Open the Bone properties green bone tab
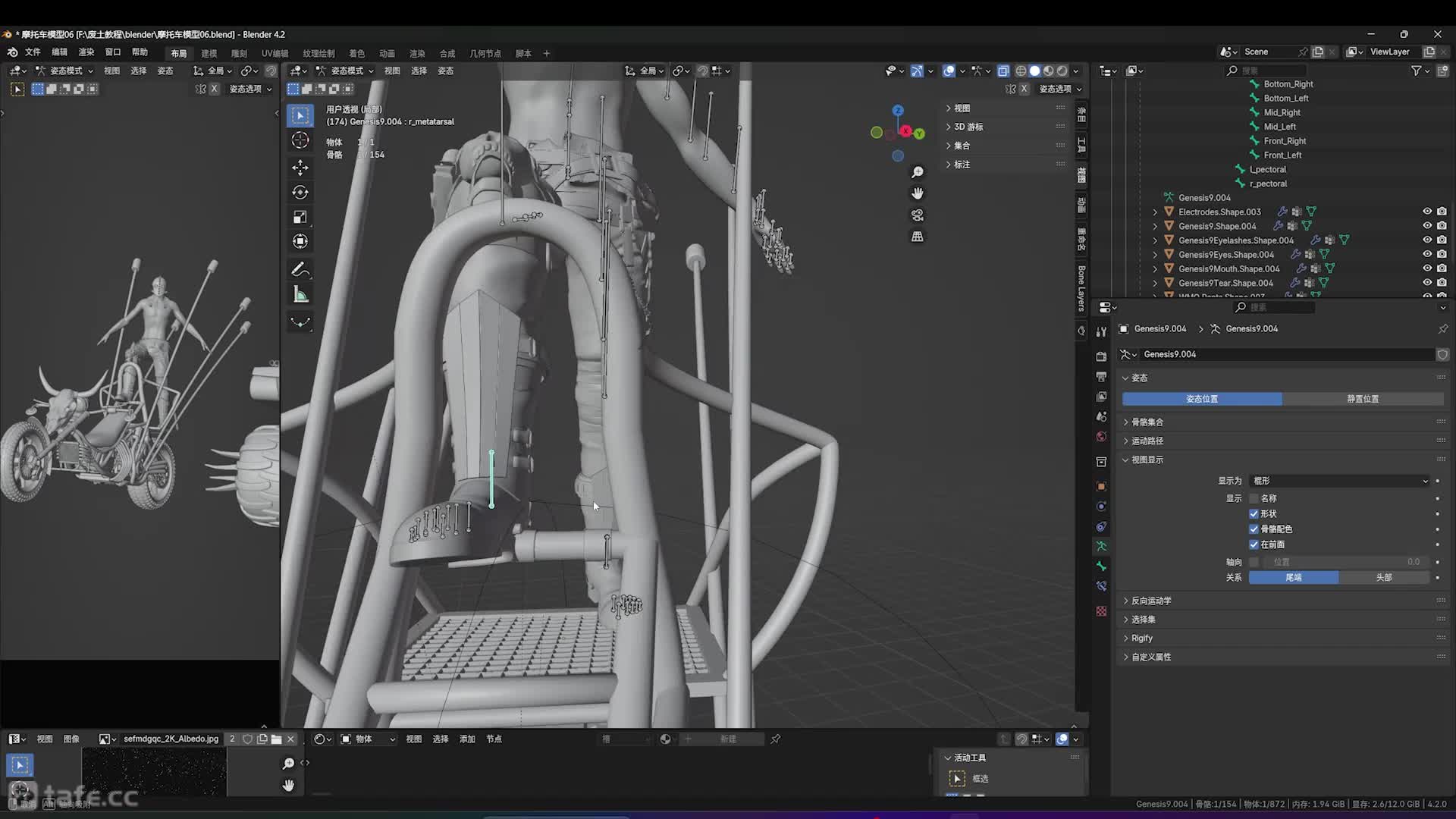1456x819 pixels. point(1101,566)
